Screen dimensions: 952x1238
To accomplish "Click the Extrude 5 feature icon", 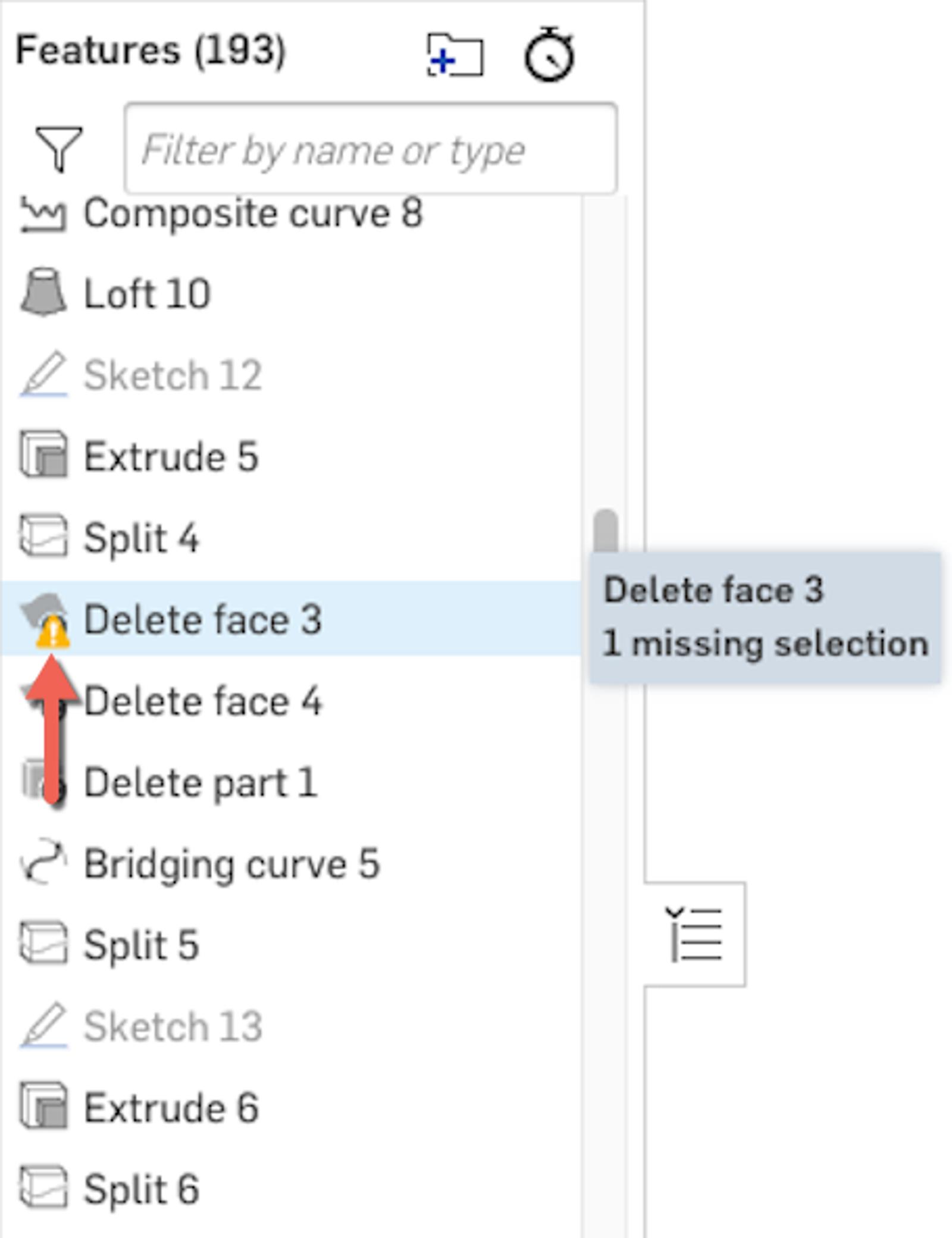I will tap(43, 455).
